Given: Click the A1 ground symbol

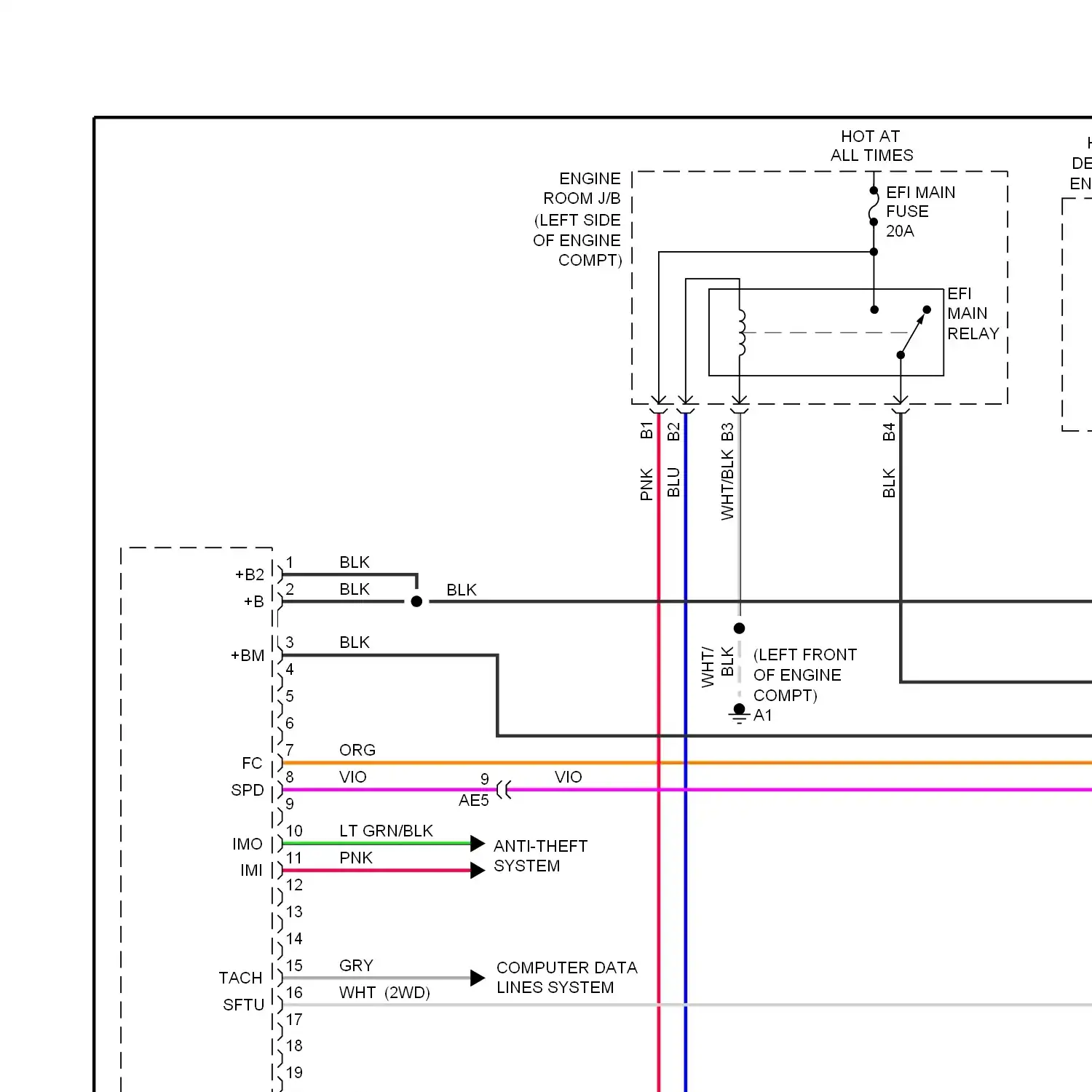Looking at the screenshot, I should click(739, 713).
